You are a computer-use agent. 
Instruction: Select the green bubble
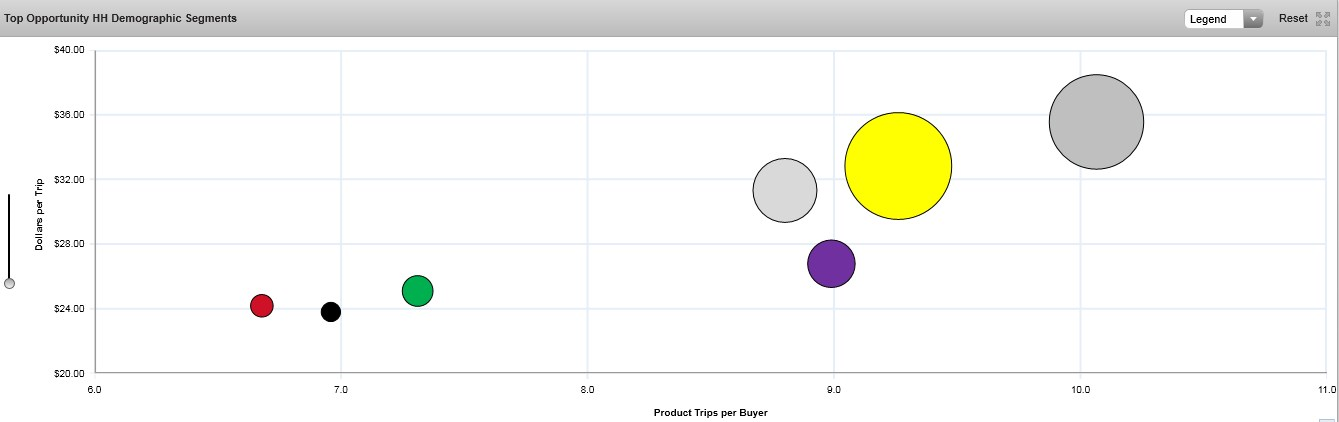point(417,291)
